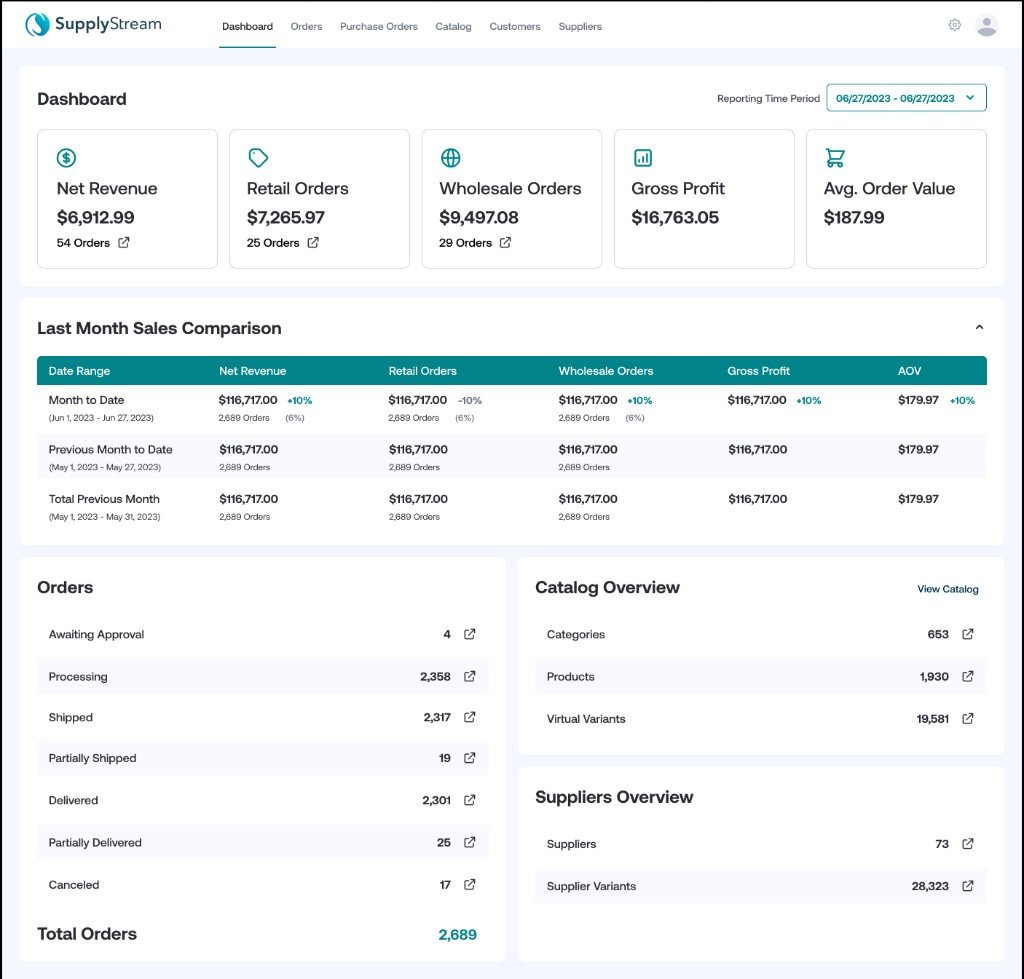Open external link next to 29 Orders
Viewport: 1024px width, 979px height.
pos(505,242)
